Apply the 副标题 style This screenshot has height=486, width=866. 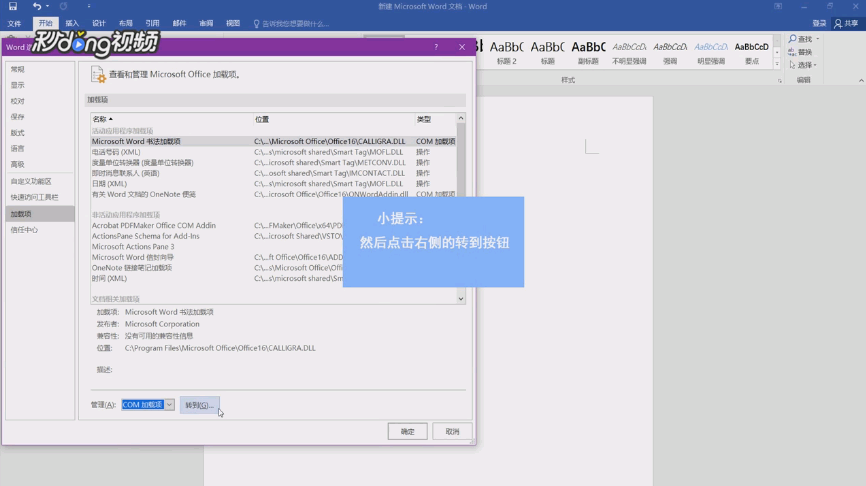point(588,52)
